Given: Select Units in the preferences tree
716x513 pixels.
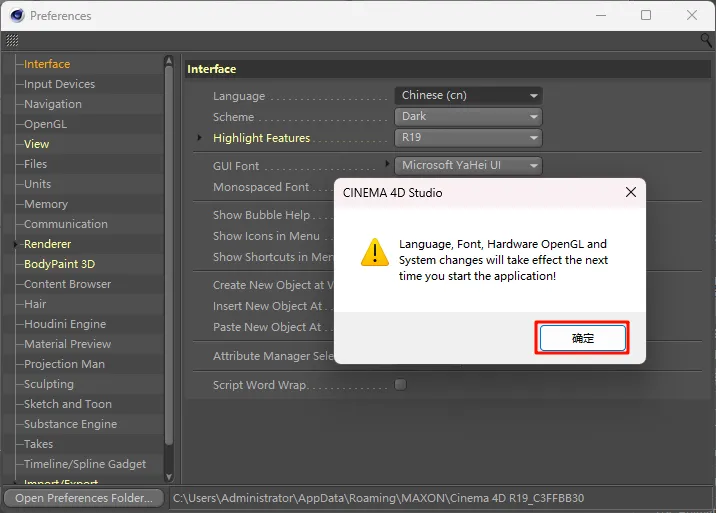Looking at the screenshot, I should pyautogui.click(x=37, y=184).
